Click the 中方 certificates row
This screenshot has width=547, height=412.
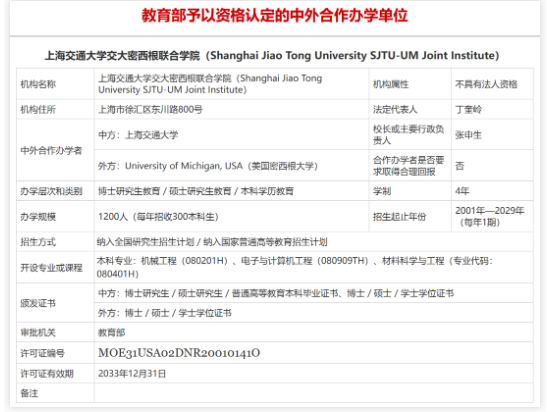(313, 293)
